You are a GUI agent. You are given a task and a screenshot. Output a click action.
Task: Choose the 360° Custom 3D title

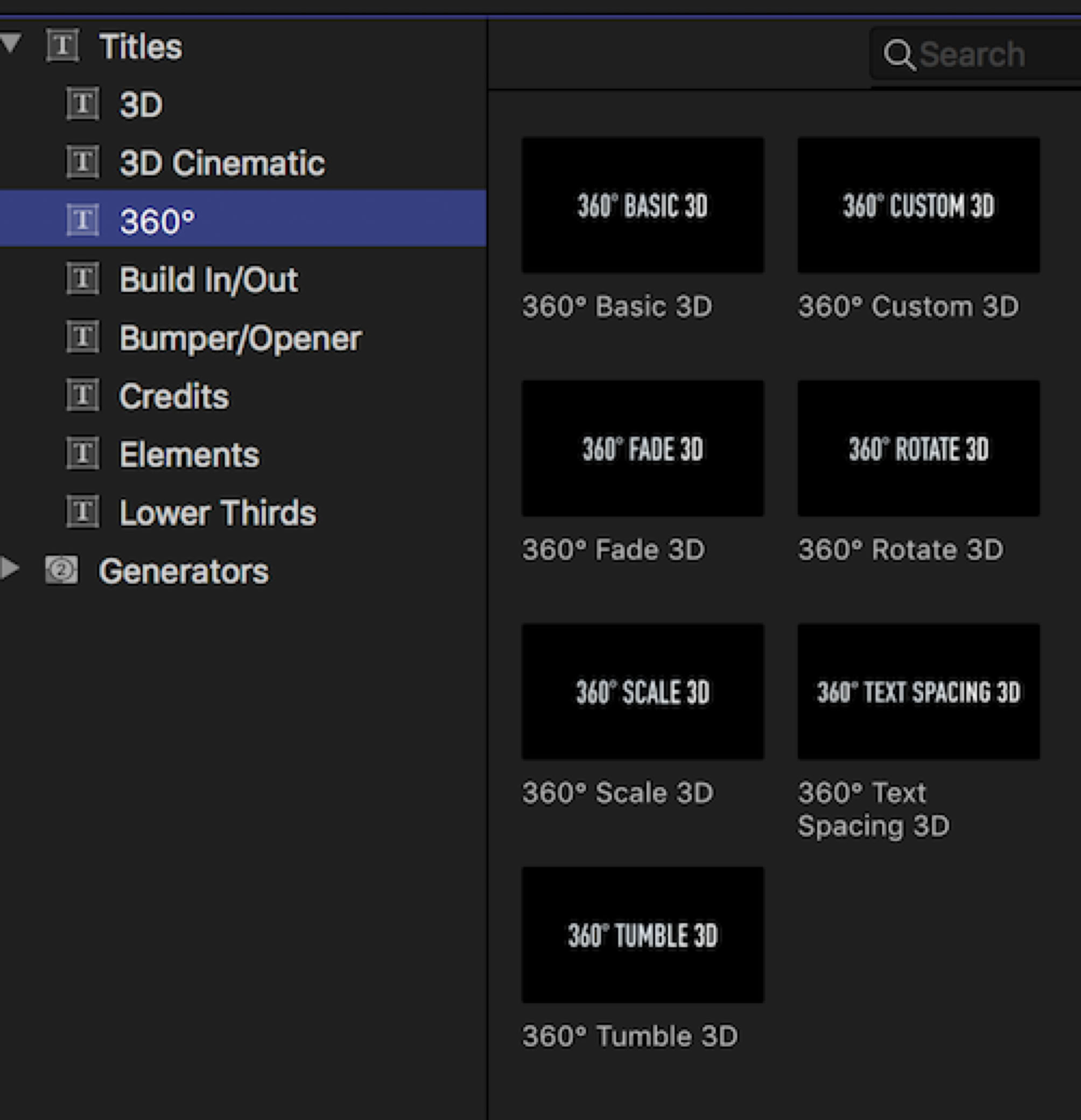point(918,205)
